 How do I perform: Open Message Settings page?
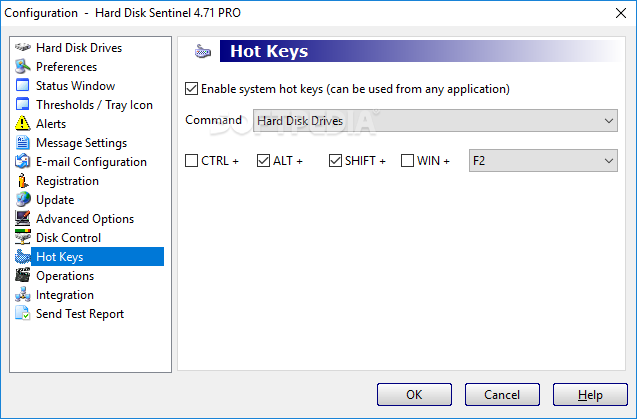point(81,143)
